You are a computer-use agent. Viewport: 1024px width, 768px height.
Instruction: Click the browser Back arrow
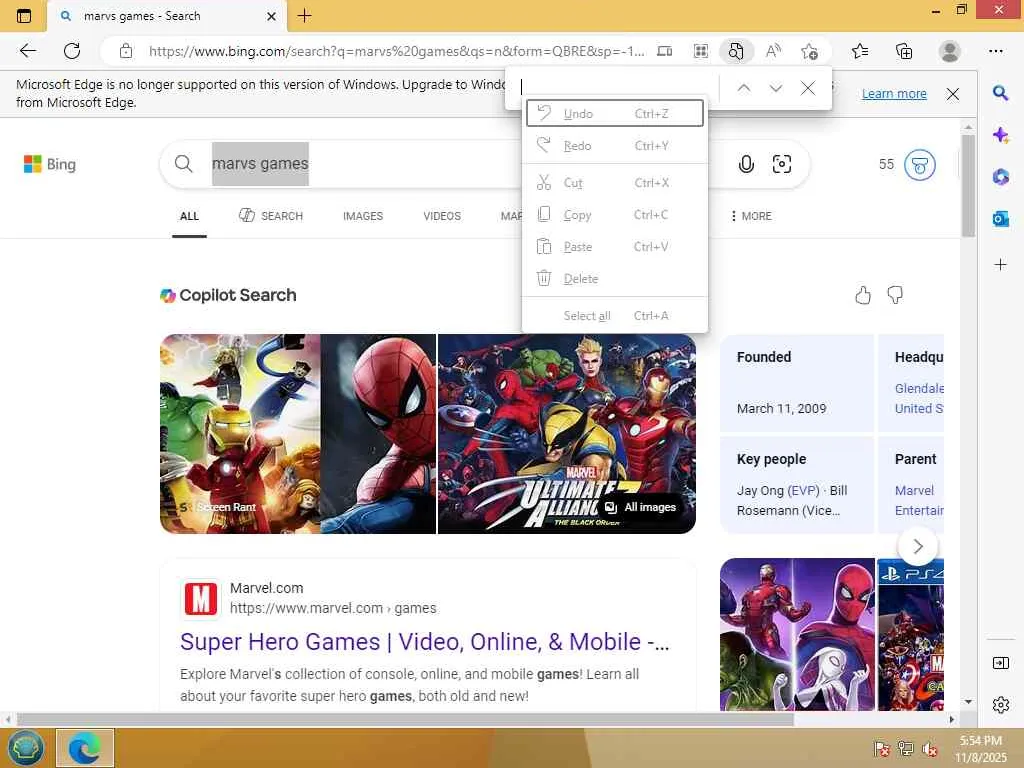point(27,51)
